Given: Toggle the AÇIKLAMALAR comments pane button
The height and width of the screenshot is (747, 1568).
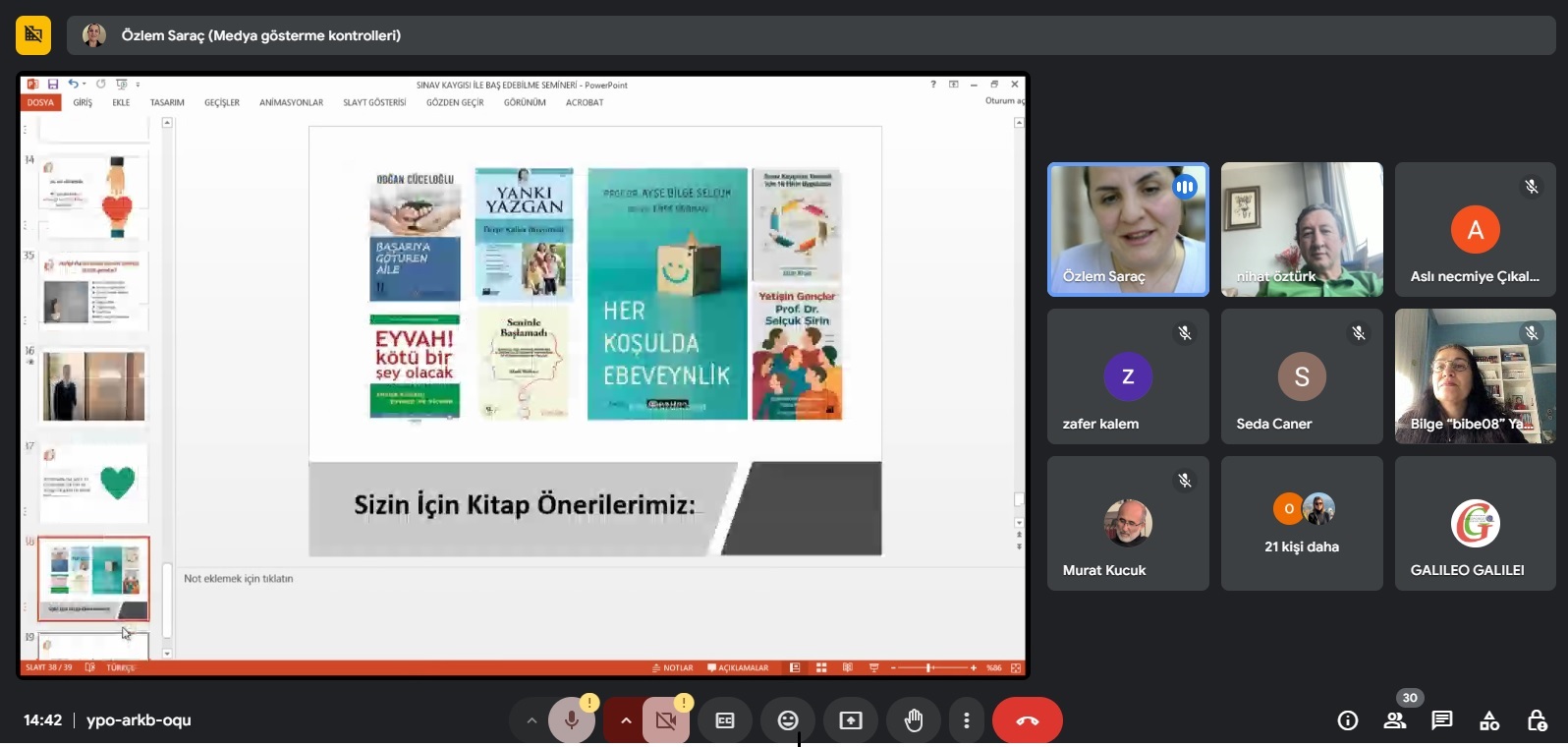Looking at the screenshot, I should click(738, 668).
